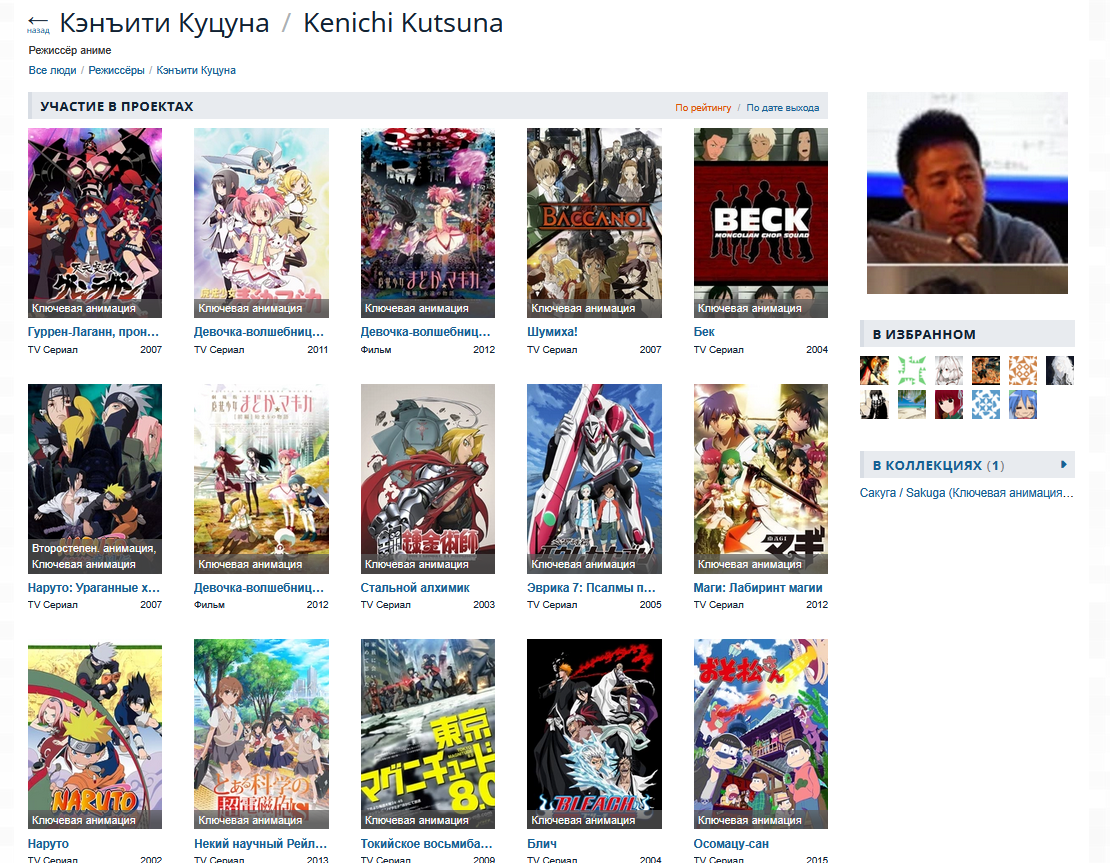
Task: Click title link Эврика 7: Псалмы п...
Action: [x=591, y=588]
